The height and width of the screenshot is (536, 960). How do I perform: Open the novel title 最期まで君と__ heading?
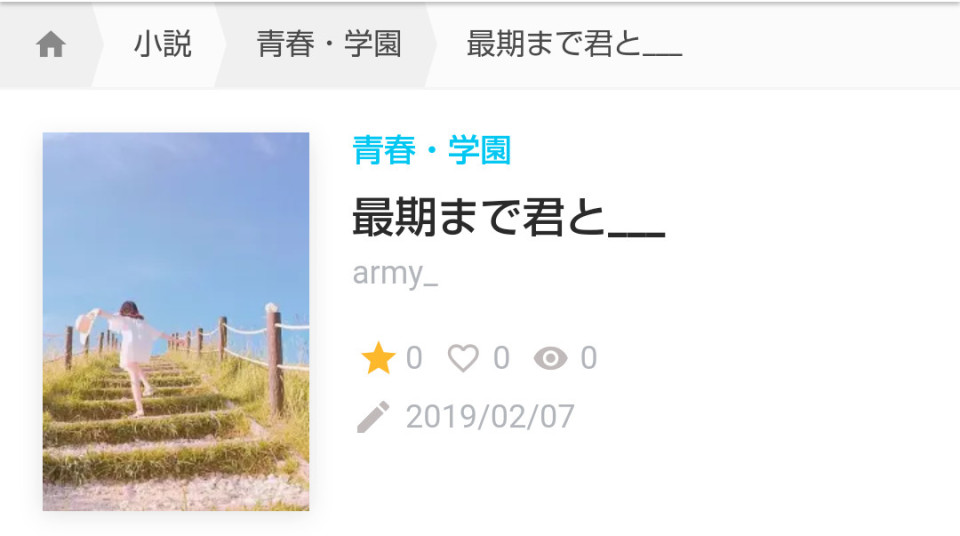click(x=509, y=217)
